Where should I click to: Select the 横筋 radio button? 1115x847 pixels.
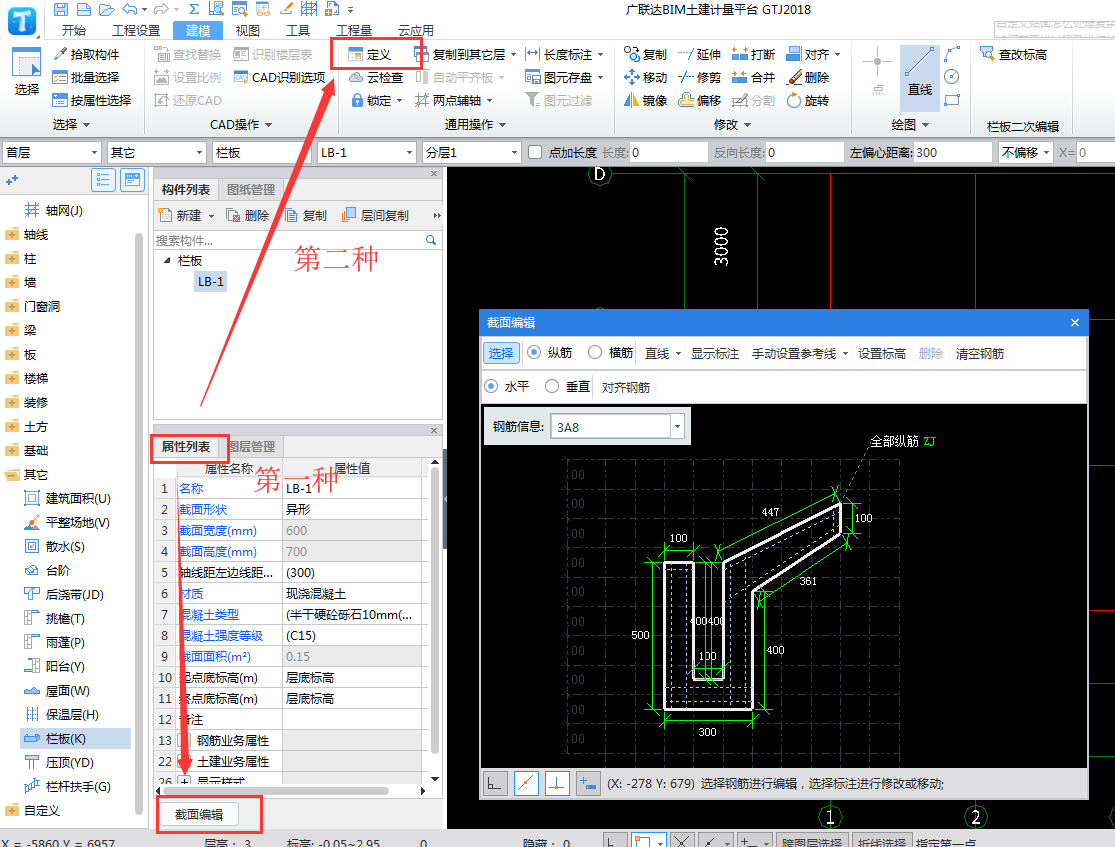[595, 353]
